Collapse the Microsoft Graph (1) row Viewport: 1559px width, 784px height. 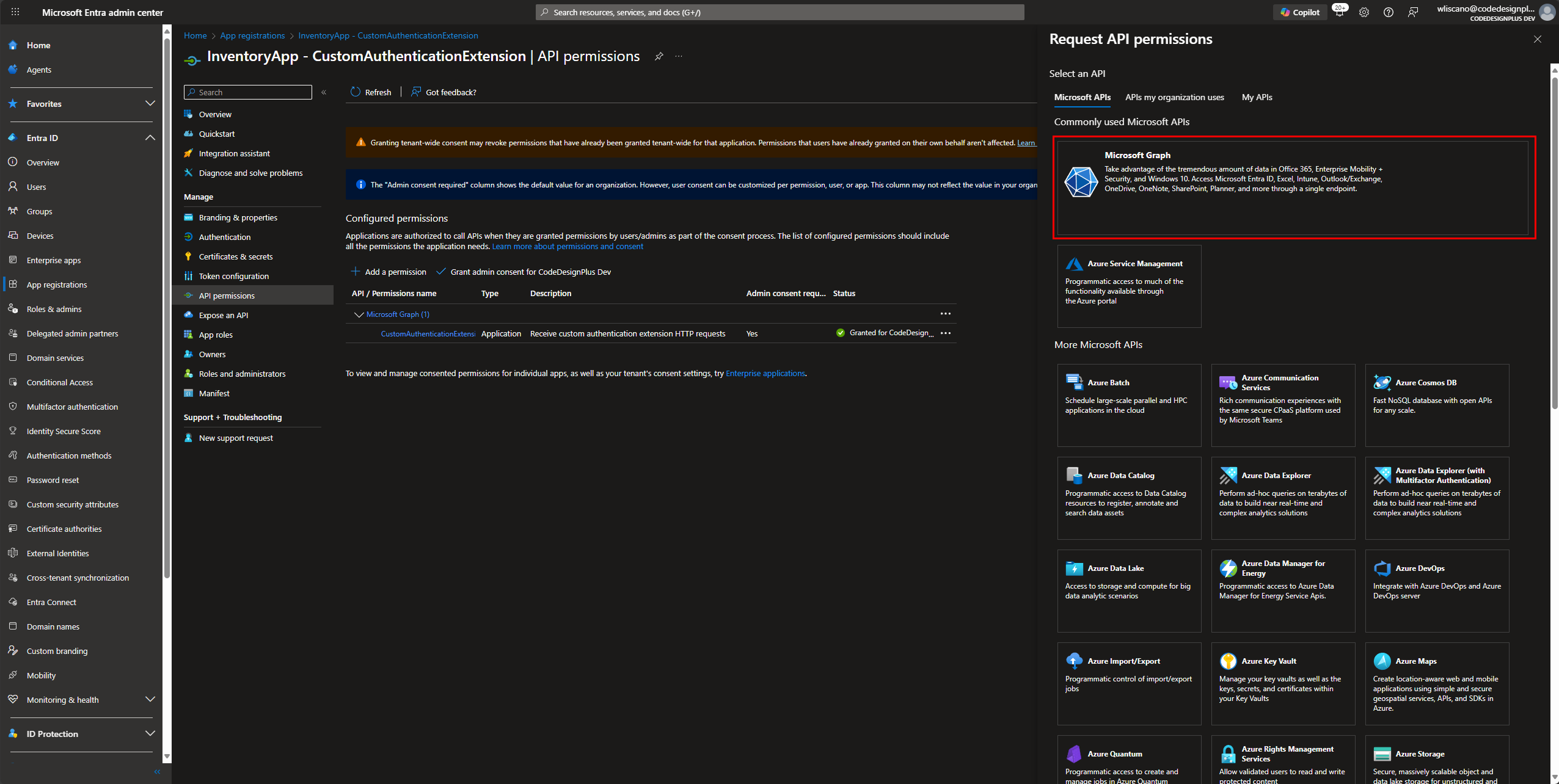(359, 314)
